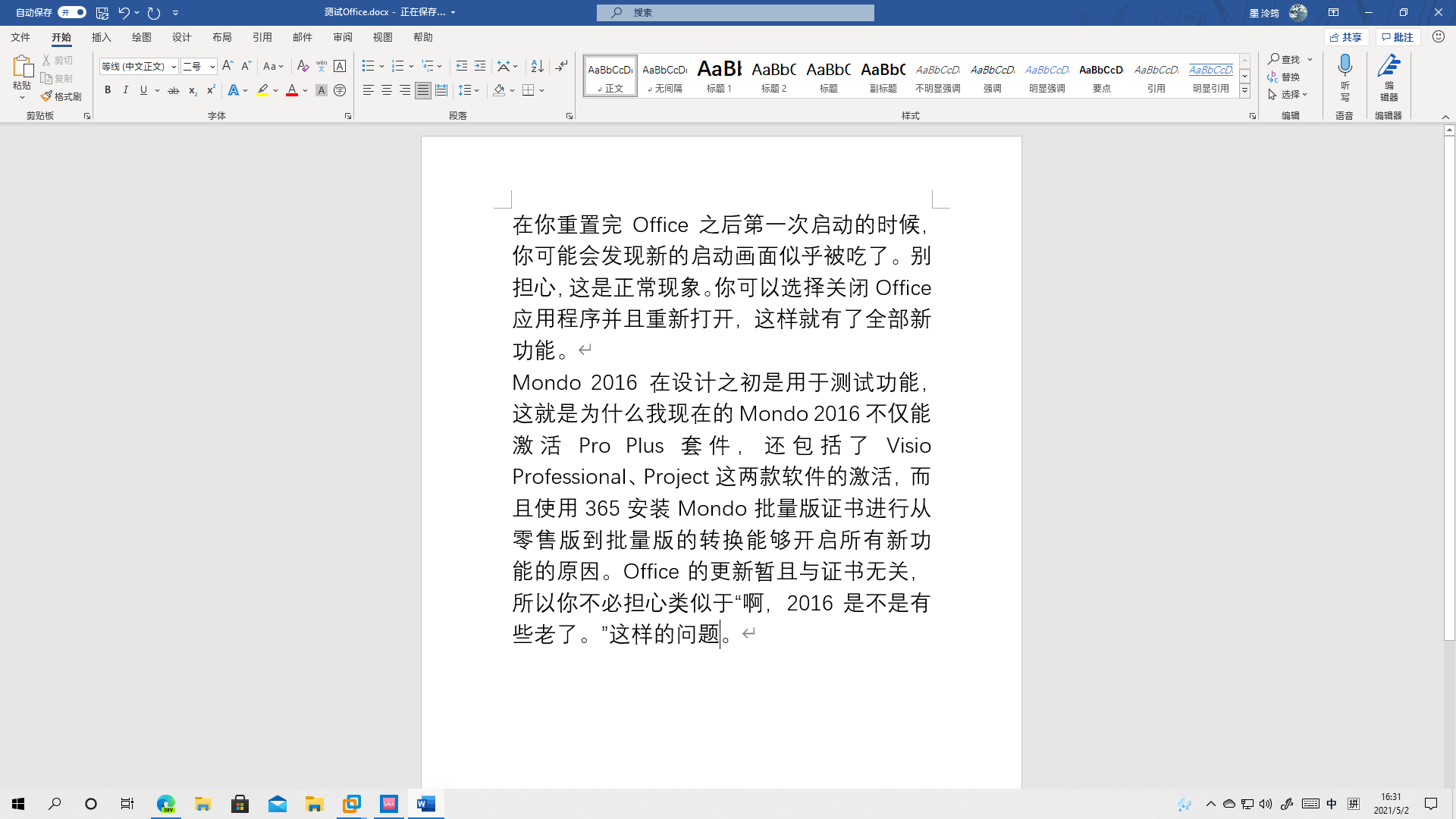This screenshot has width=1456, height=819.
Task: Click the bullets list icon
Action: point(369,67)
